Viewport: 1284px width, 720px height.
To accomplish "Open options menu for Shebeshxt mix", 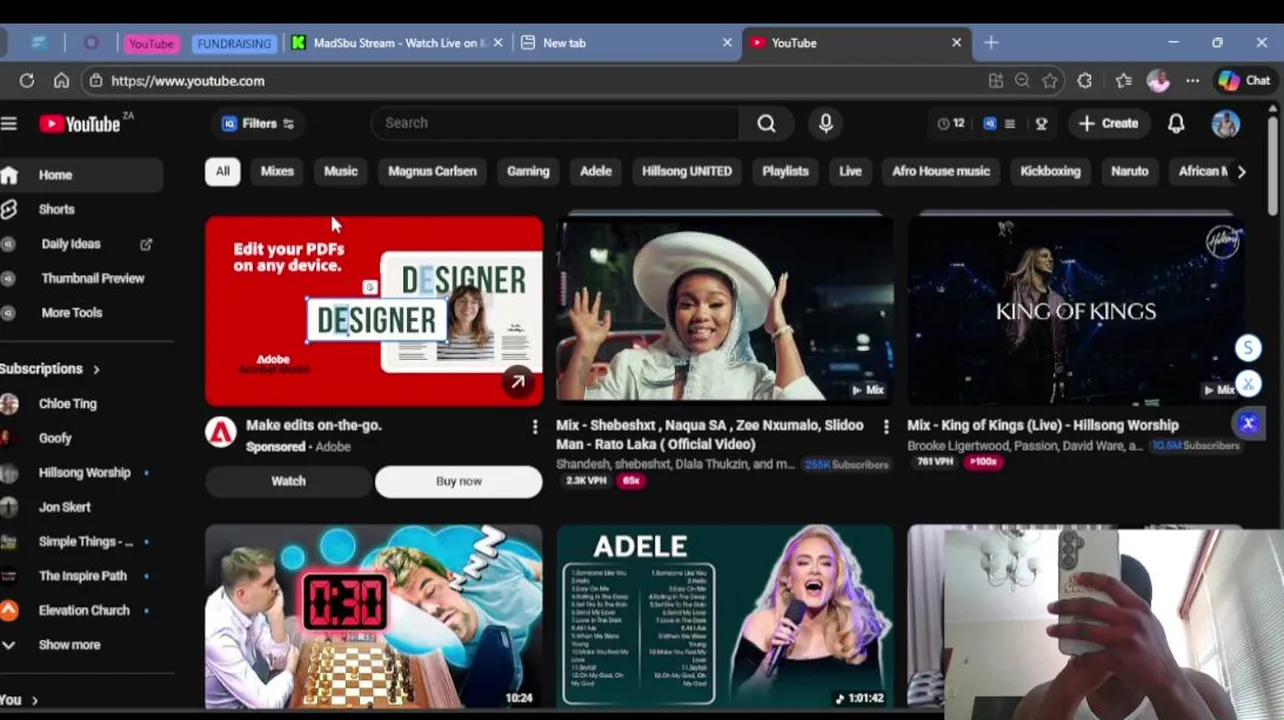I will pyautogui.click(x=886, y=427).
